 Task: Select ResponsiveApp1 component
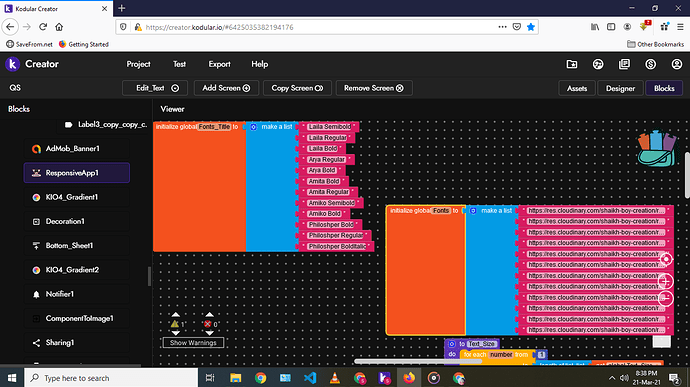77,173
